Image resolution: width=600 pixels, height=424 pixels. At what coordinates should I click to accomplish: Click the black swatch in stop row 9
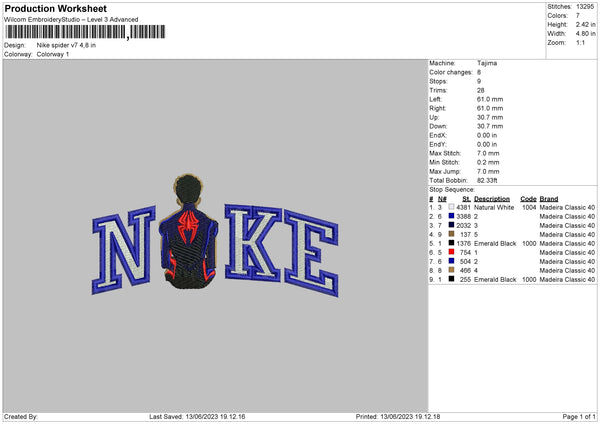[452, 279]
